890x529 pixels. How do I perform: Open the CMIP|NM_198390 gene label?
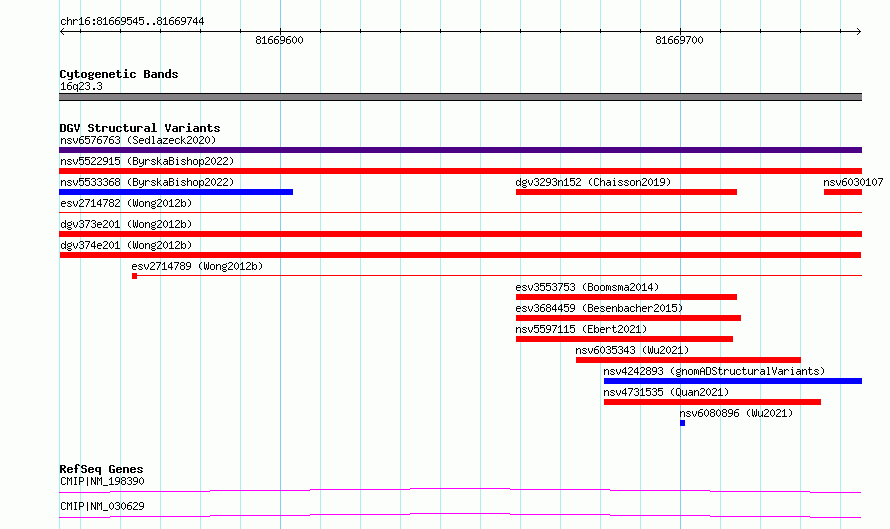(102, 481)
